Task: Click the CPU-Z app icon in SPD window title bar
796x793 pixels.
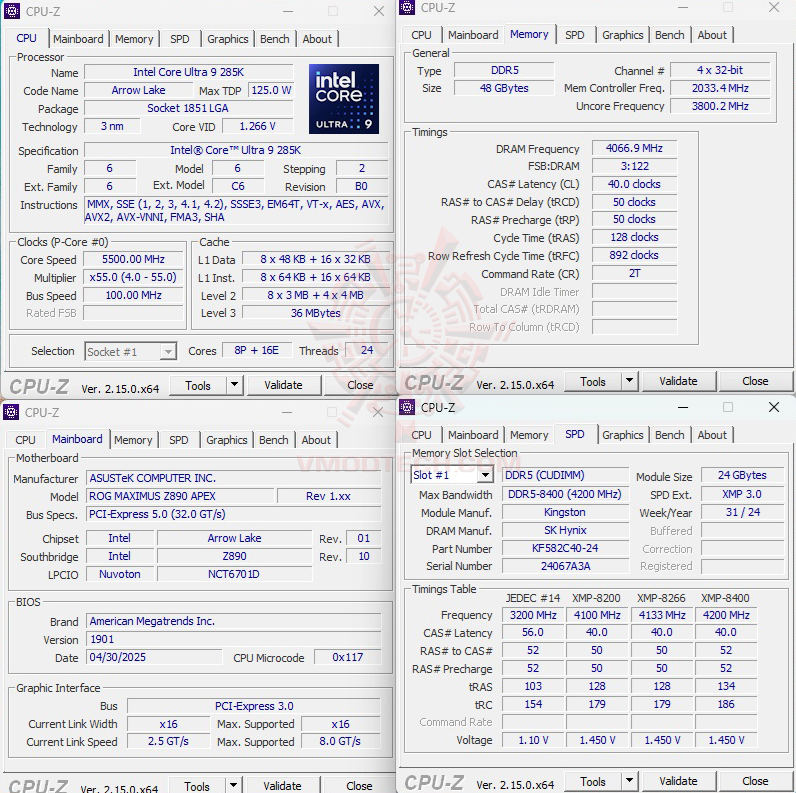Action: tap(407, 407)
